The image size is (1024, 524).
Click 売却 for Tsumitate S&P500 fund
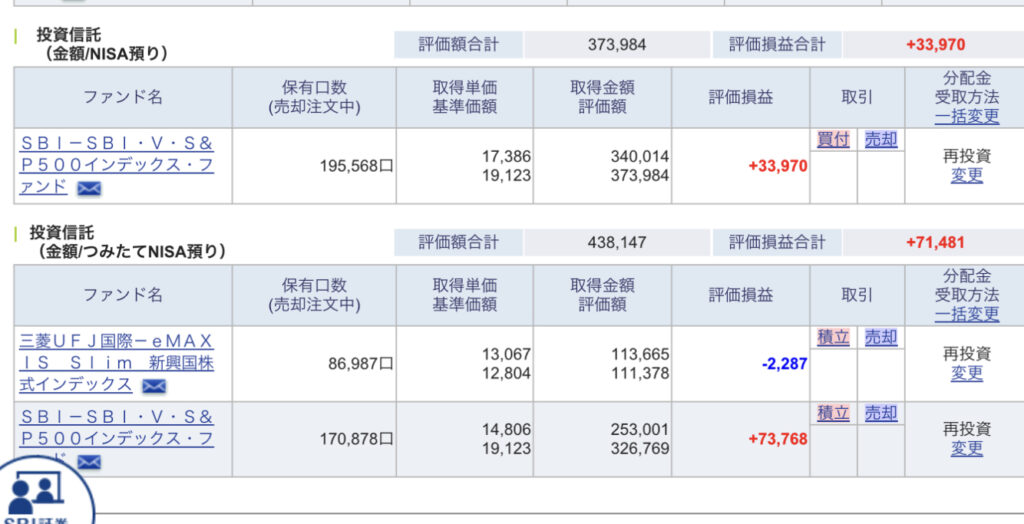pos(881,414)
